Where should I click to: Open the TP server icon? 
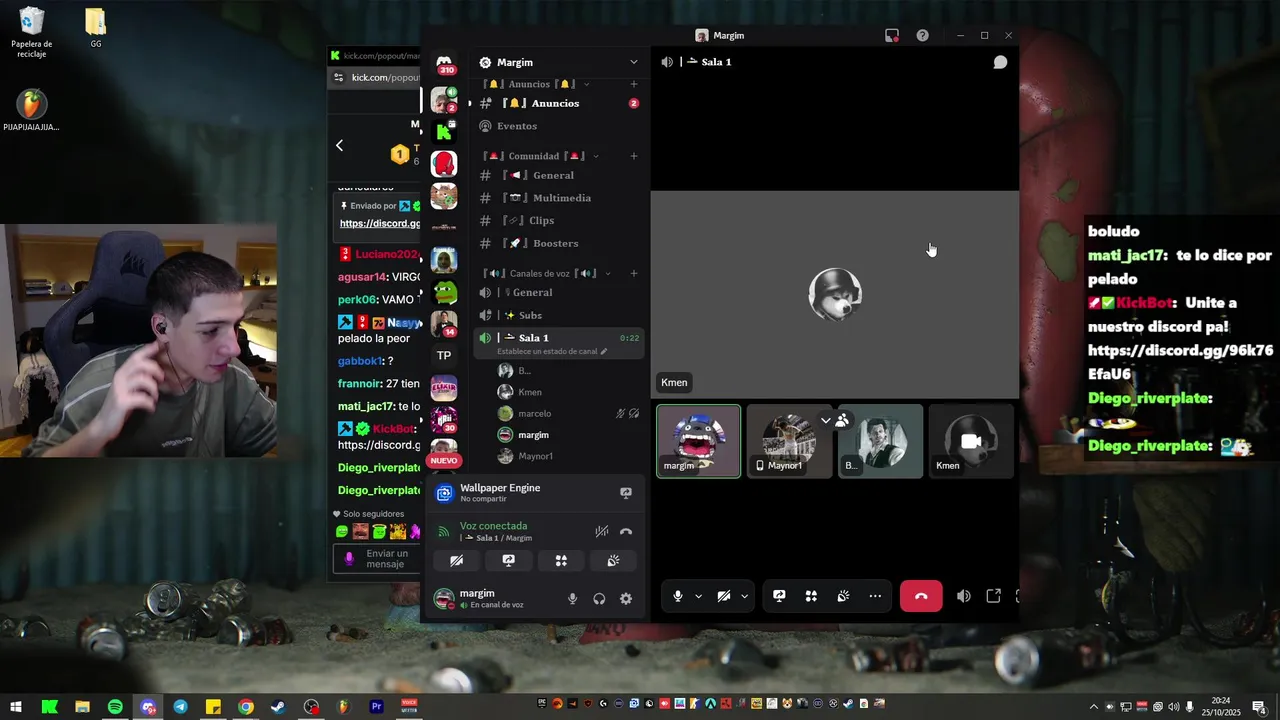444,355
